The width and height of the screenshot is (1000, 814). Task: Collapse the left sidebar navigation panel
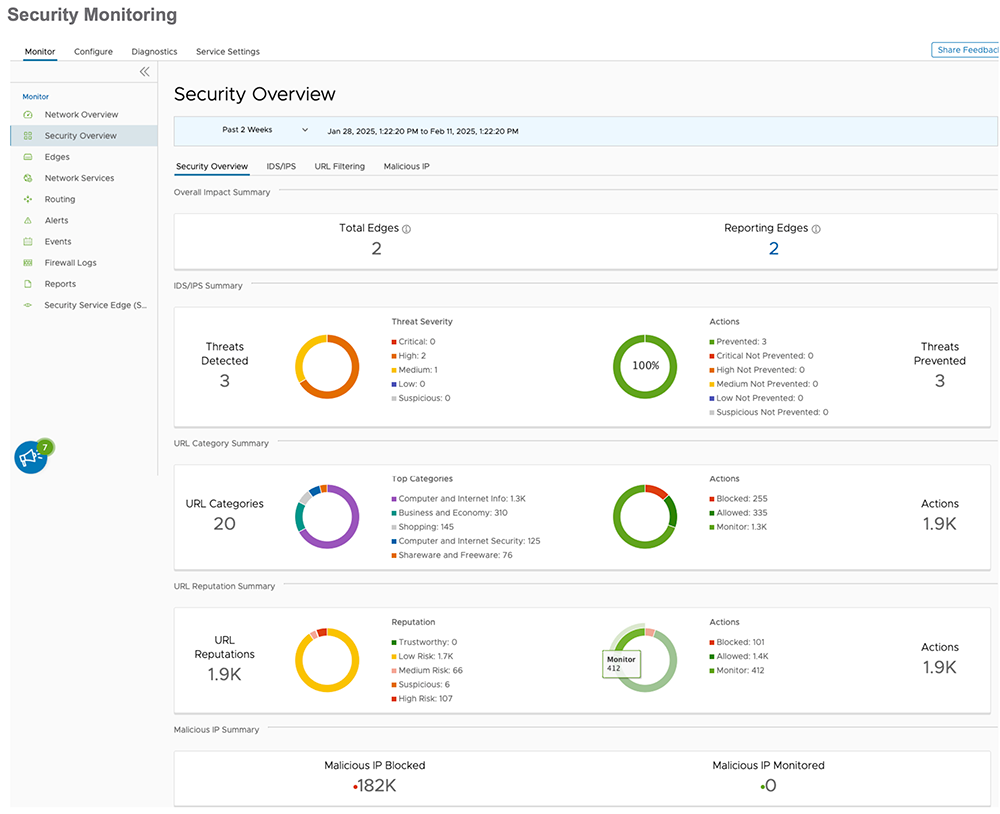144,72
